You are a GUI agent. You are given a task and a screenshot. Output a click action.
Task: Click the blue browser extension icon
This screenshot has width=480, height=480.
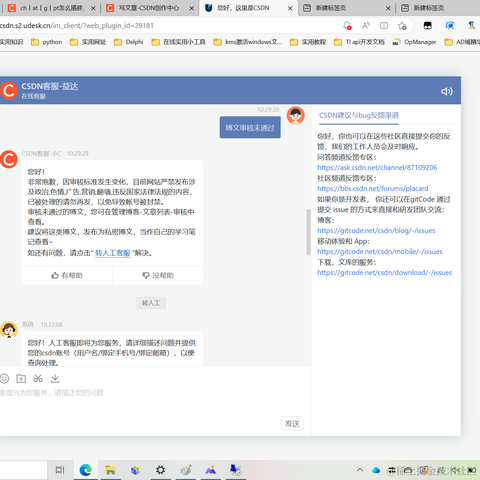[450, 26]
